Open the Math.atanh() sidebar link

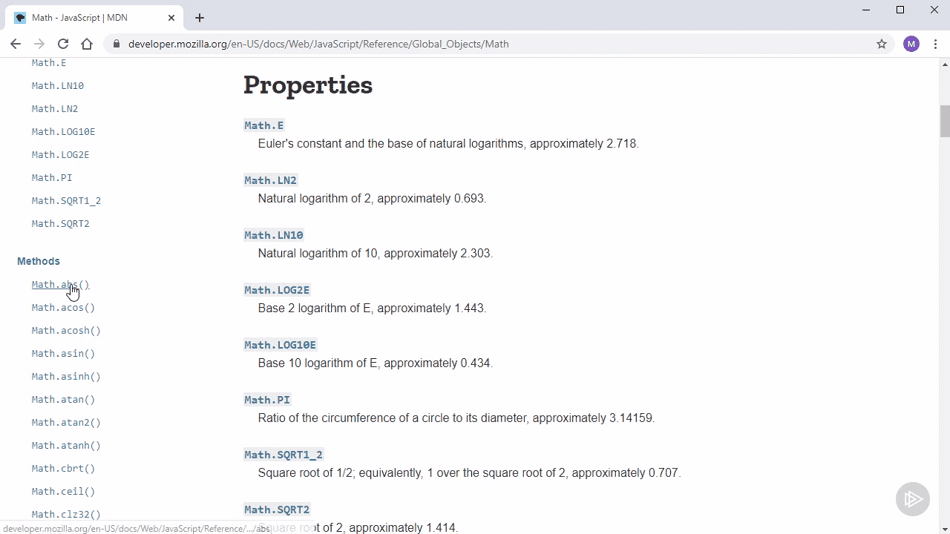66,446
